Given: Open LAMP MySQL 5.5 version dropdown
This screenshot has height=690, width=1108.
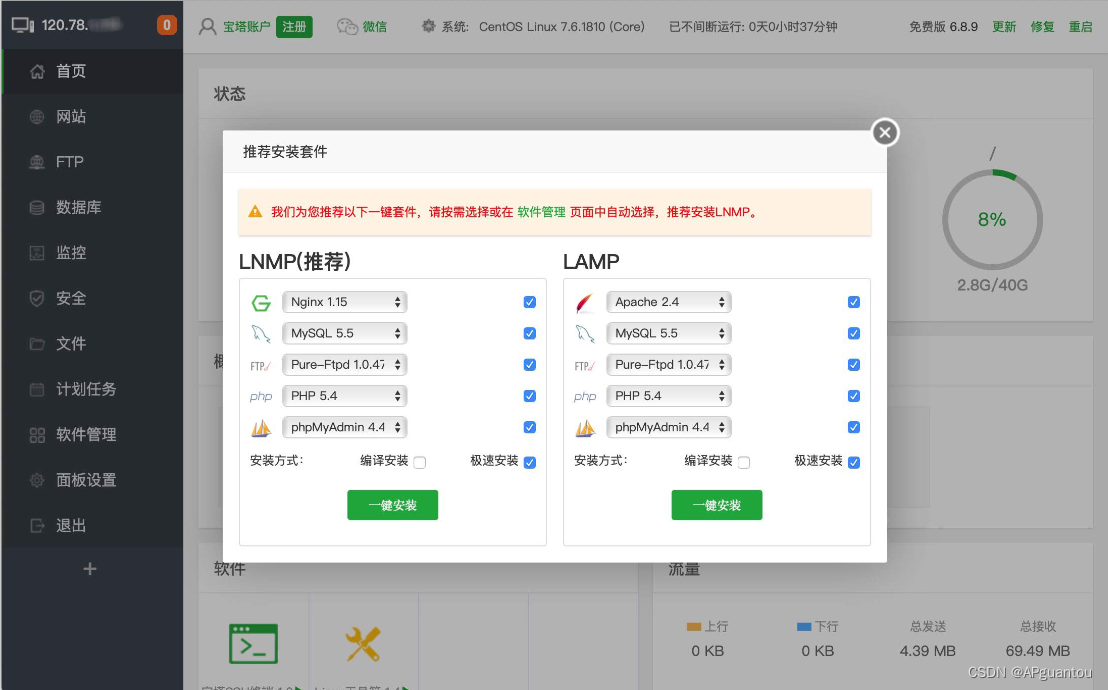Looking at the screenshot, I should [668, 333].
